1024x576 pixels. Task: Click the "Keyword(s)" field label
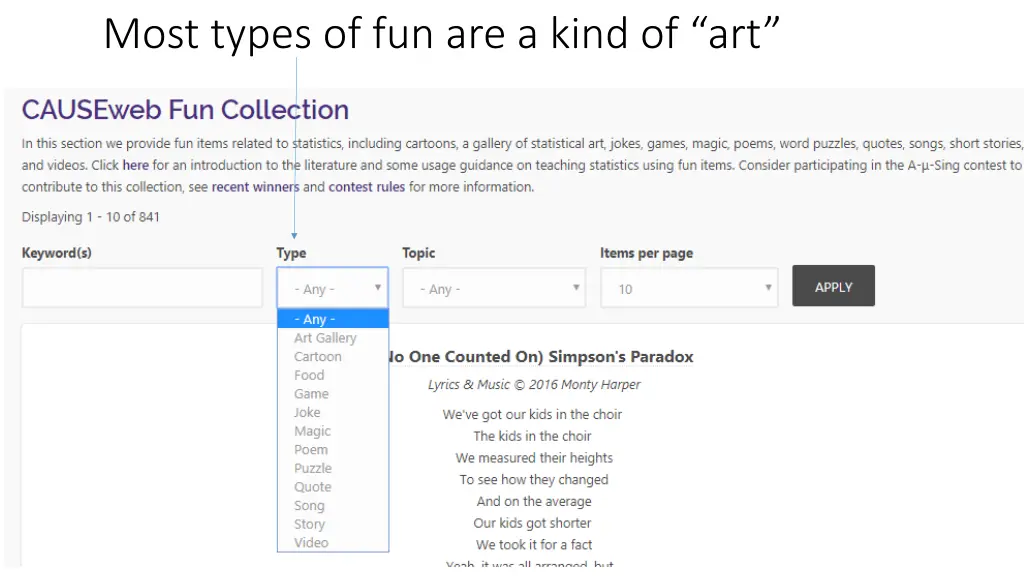pyautogui.click(x=57, y=253)
